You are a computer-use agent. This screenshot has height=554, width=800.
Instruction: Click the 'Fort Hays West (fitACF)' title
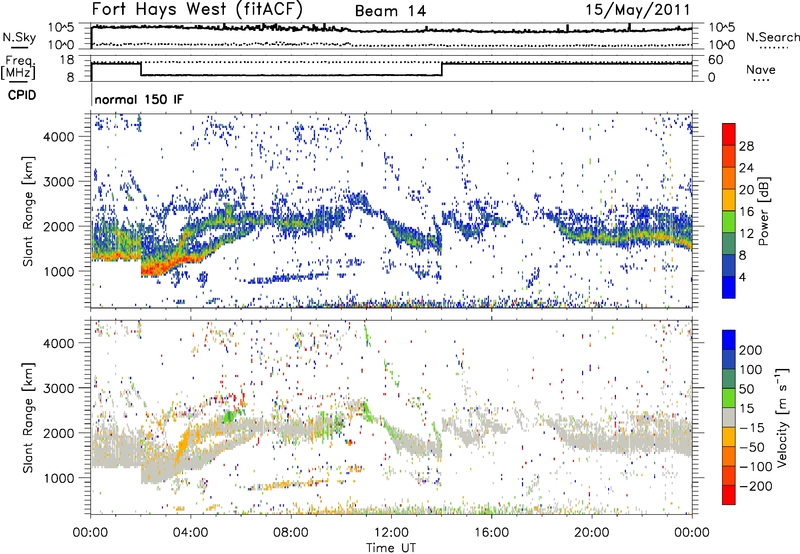[197, 9]
